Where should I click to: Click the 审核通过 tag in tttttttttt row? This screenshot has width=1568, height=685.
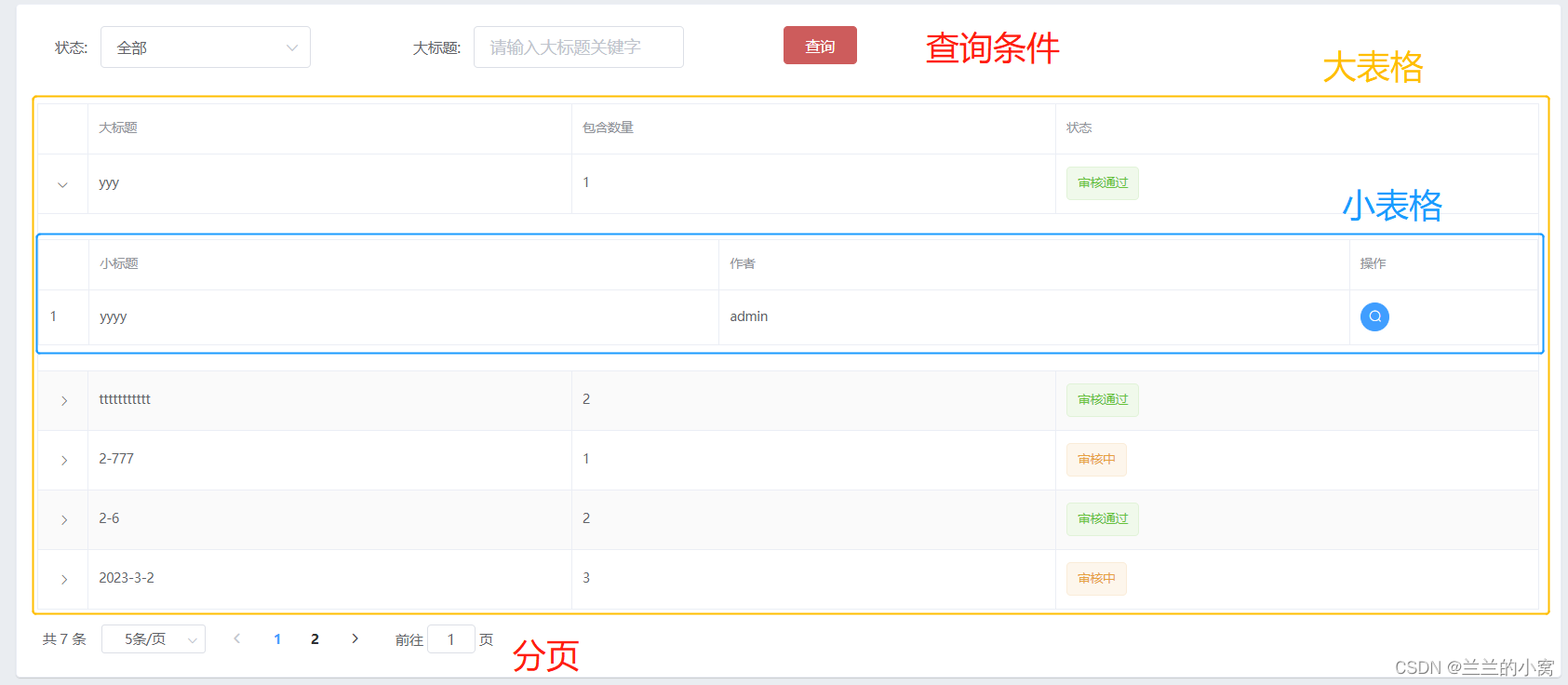pos(1103,400)
